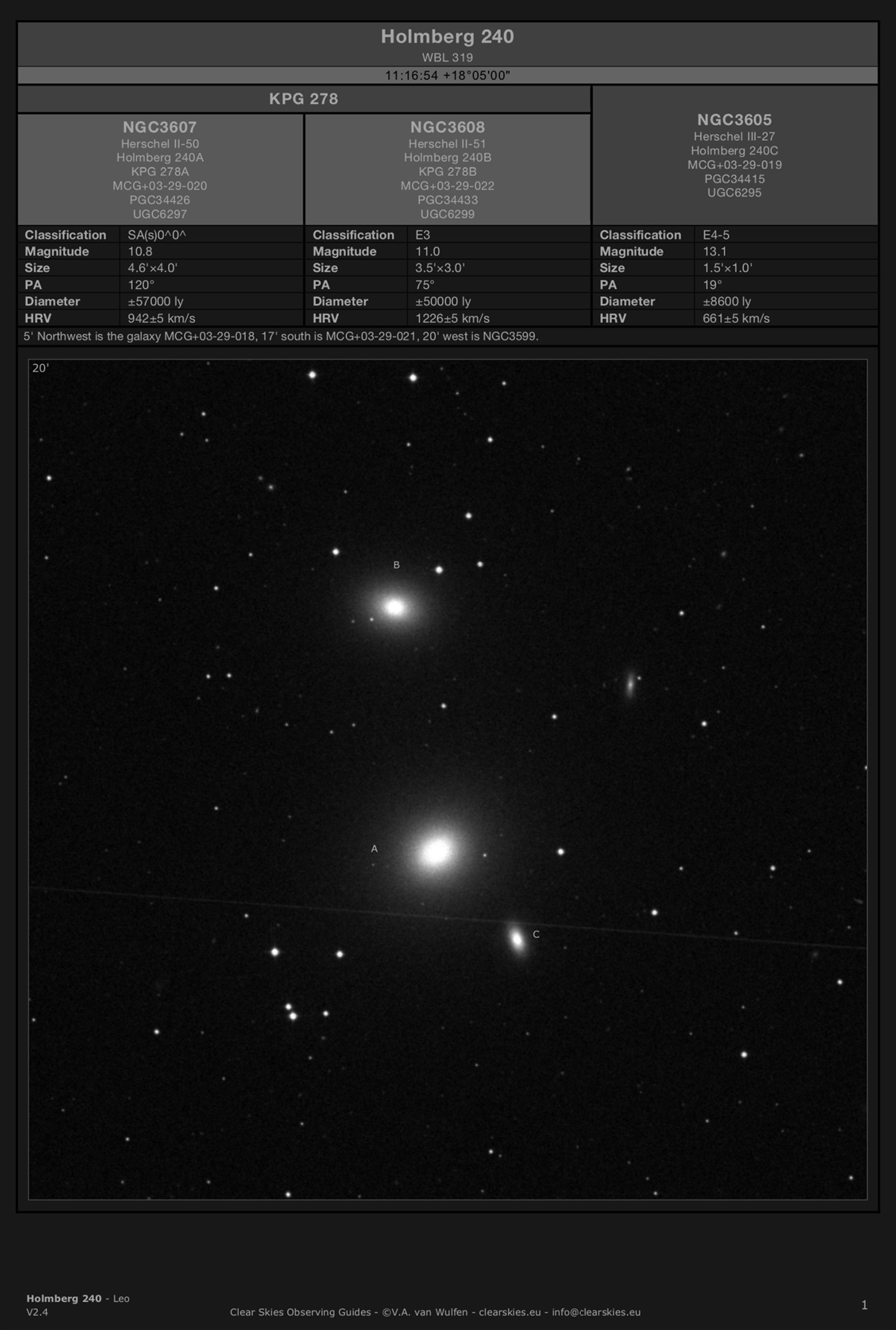Click classification value SA(s)0^0^
The height and width of the screenshot is (1330, 896).
(x=157, y=235)
